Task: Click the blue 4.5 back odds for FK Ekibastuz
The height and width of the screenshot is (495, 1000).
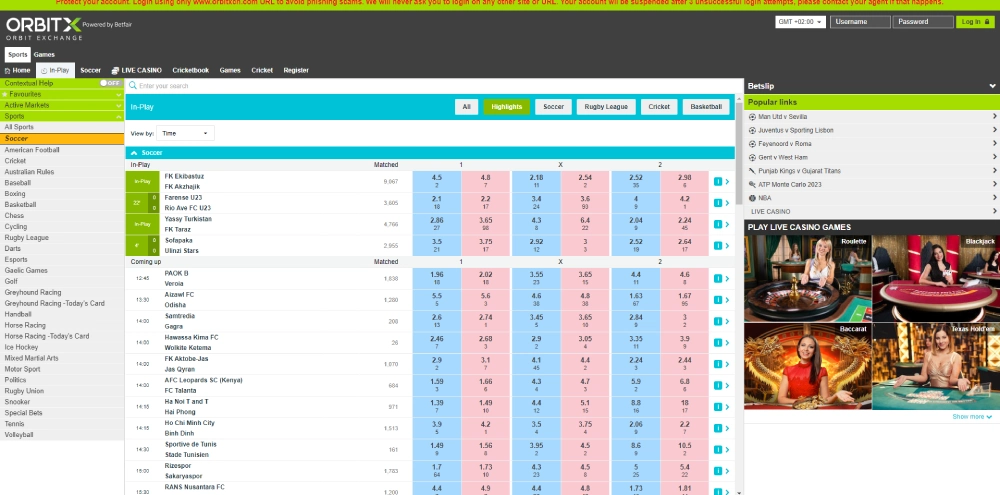Action: (437, 181)
